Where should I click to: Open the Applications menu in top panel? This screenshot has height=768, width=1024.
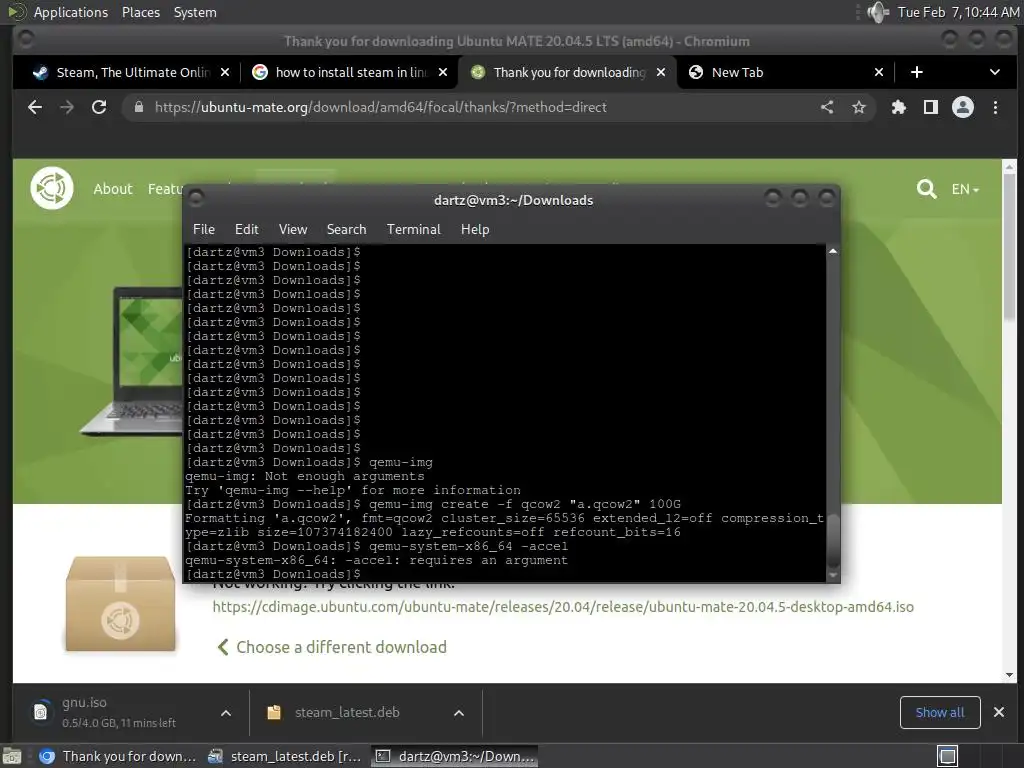point(71,12)
